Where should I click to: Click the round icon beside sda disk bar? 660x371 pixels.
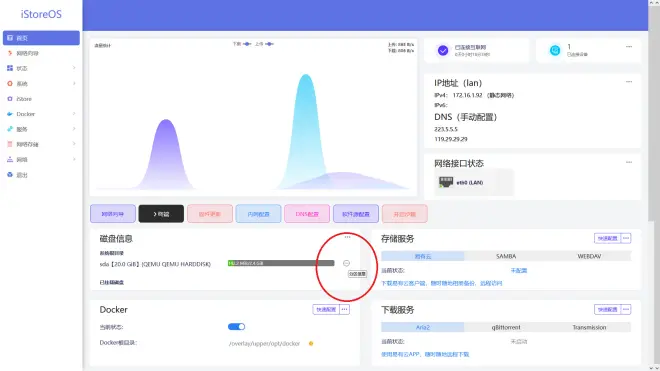pos(346,263)
